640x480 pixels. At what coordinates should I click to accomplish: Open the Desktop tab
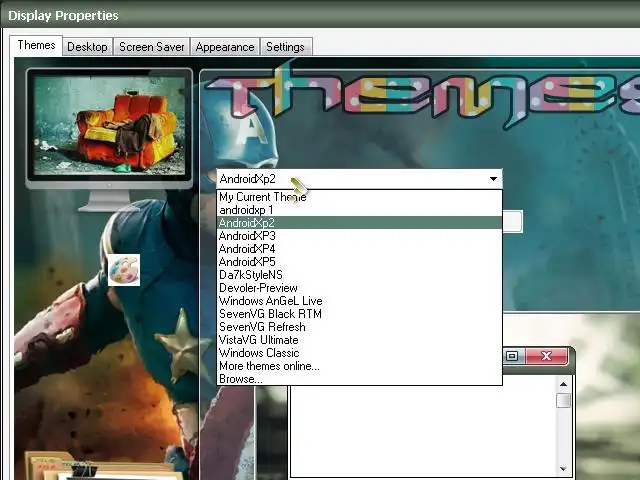coord(87,47)
